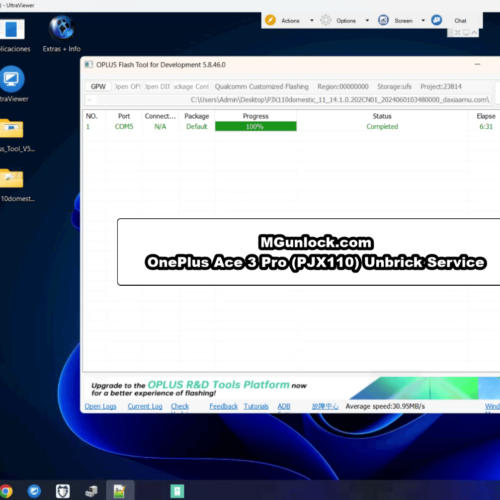Click the Elapse column header
This screenshot has height=500, width=500.
486,116
